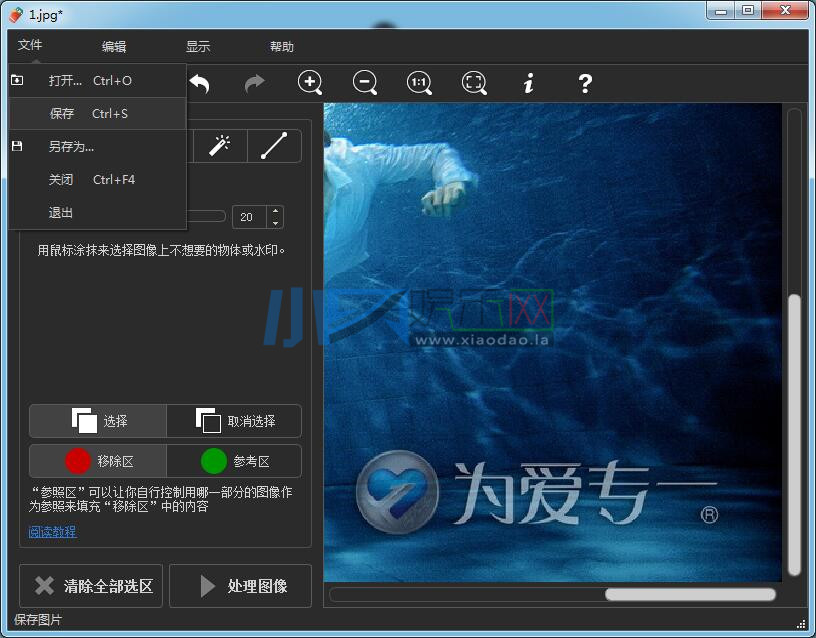Image resolution: width=816 pixels, height=638 pixels.
Task: Choose the green 参考区 option
Action: (234, 461)
